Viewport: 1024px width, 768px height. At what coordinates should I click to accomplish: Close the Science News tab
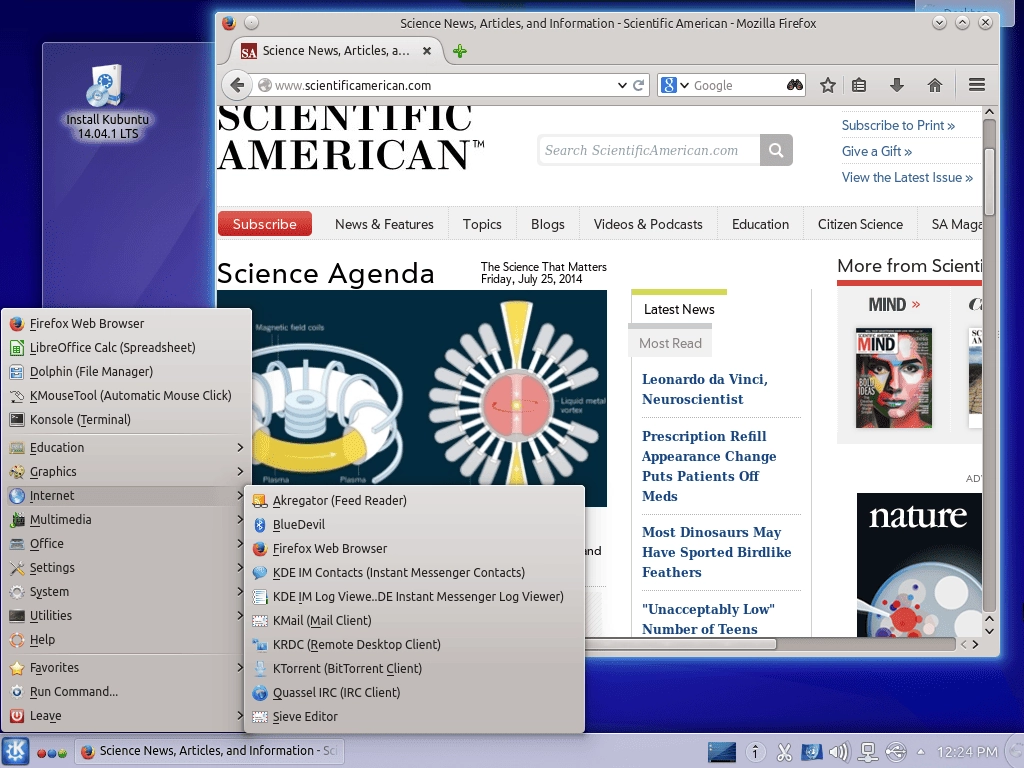[x=426, y=50]
